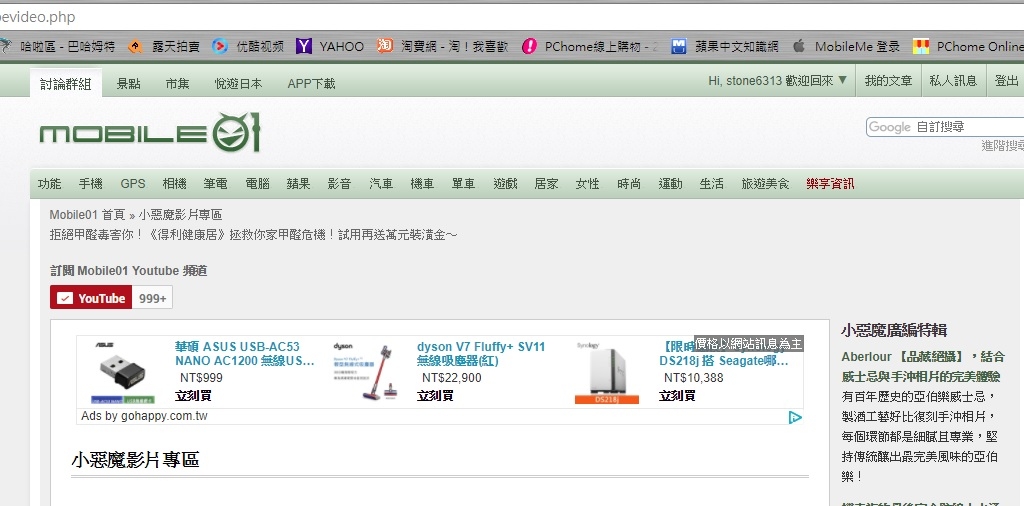Click 立刻買 under NT$22,900

click(436, 396)
